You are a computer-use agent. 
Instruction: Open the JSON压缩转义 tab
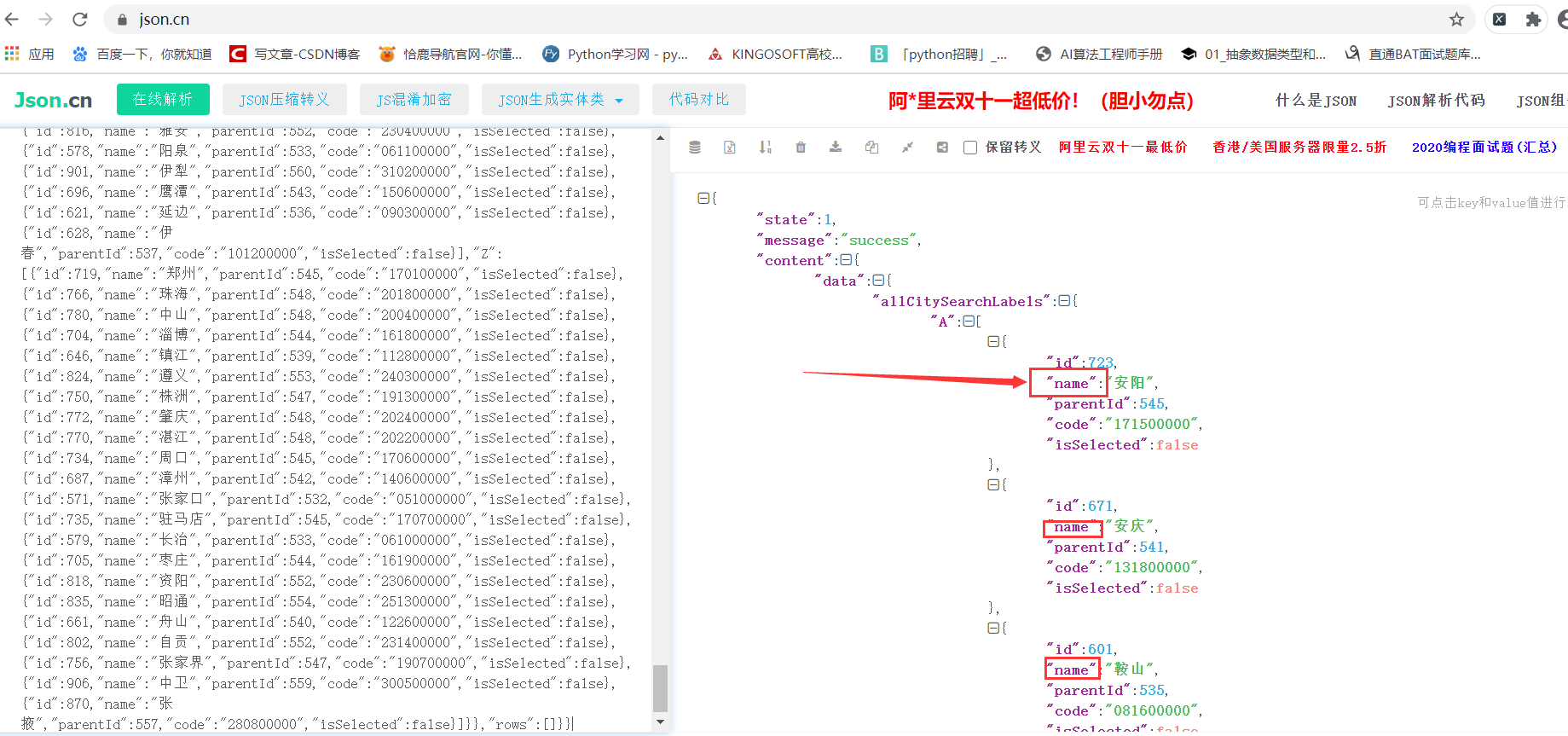coord(284,99)
